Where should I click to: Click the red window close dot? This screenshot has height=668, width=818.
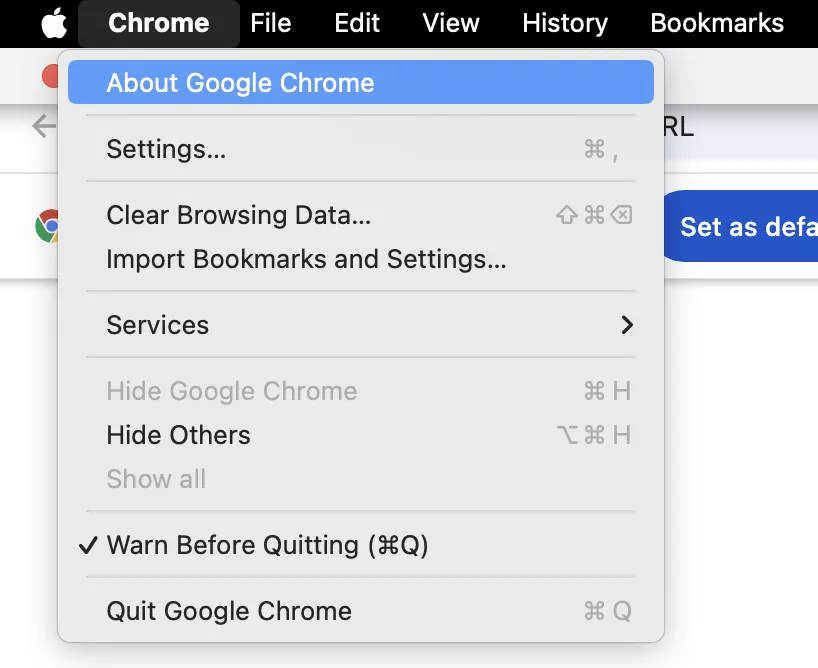click(50, 76)
